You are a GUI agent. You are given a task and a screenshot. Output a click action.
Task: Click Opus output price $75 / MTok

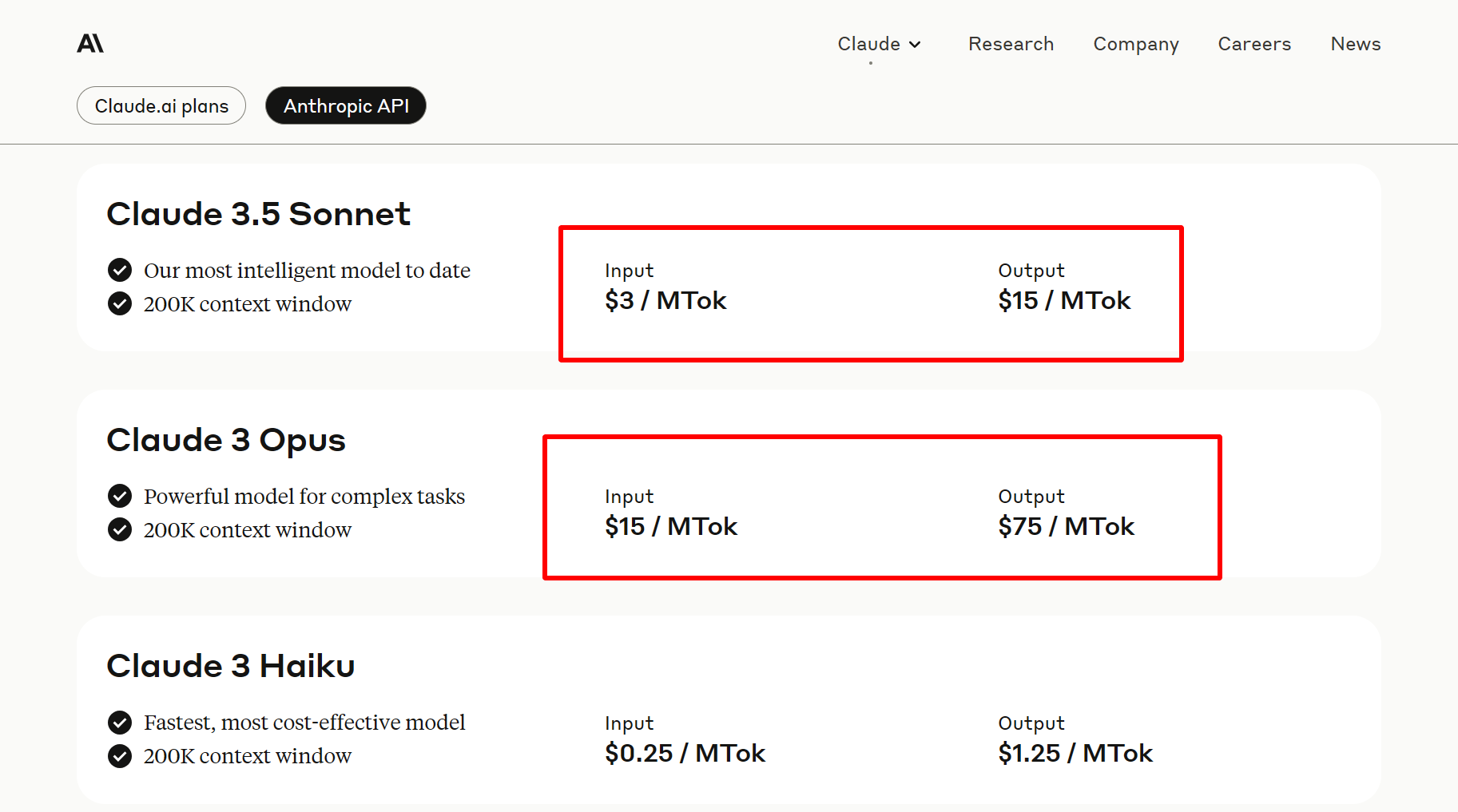click(1066, 527)
